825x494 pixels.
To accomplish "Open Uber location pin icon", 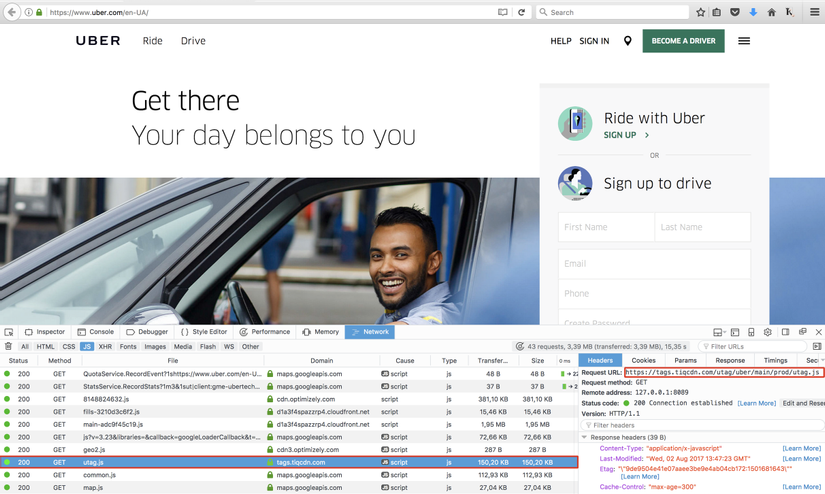I will click(x=627, y=41).
